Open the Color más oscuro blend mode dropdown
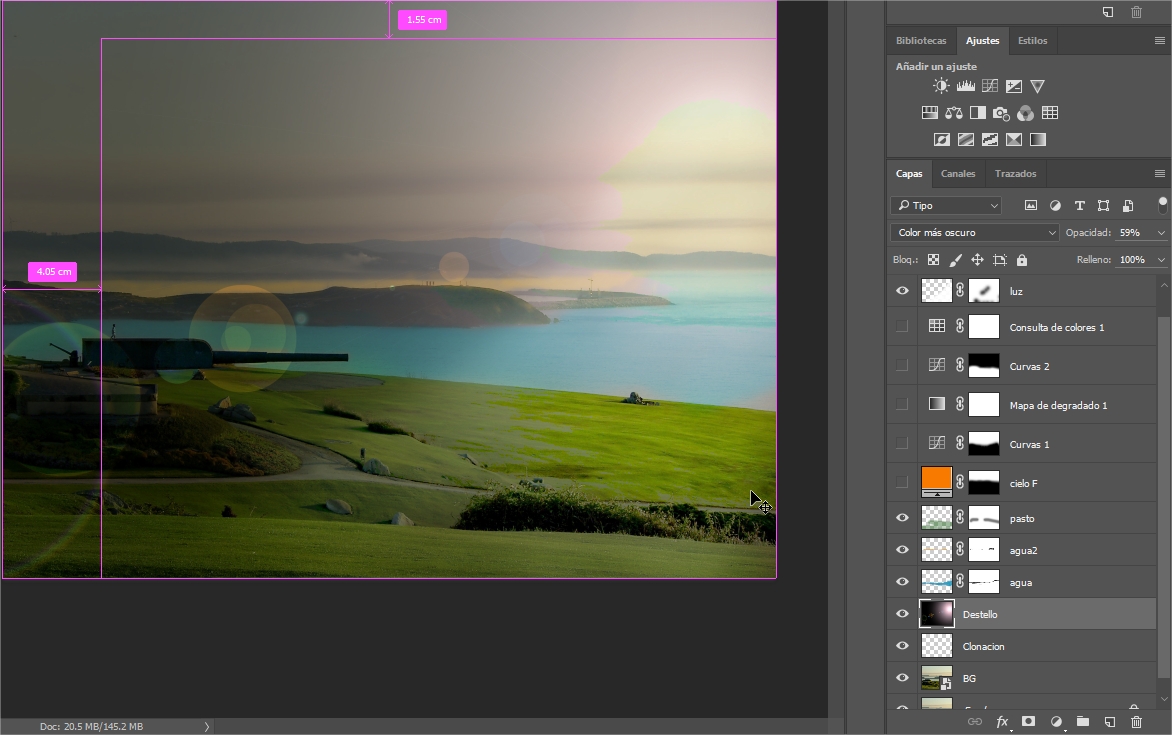1172x735 pixels. [x=975, y=233]
